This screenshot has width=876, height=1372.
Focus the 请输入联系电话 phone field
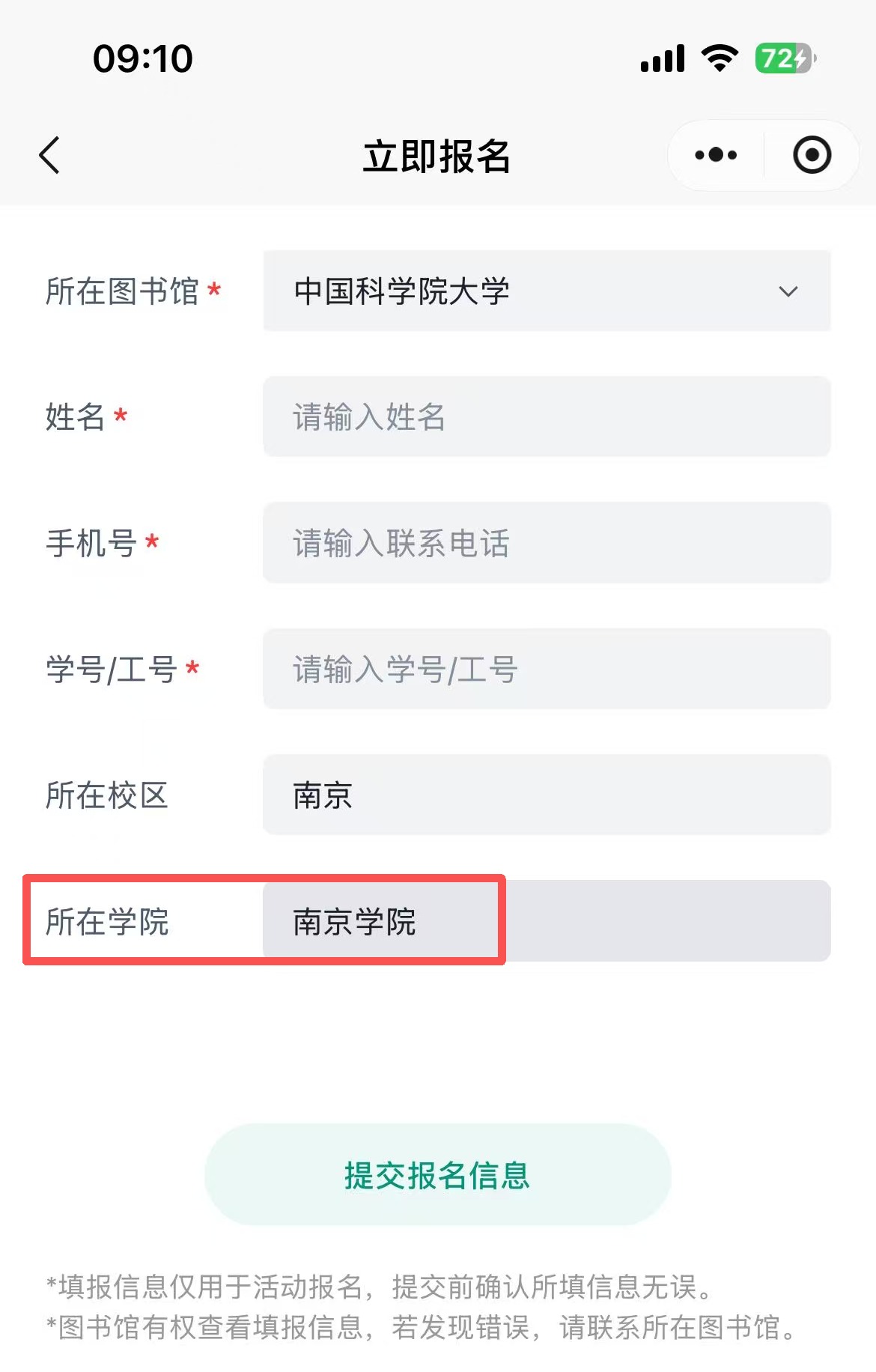547,542
